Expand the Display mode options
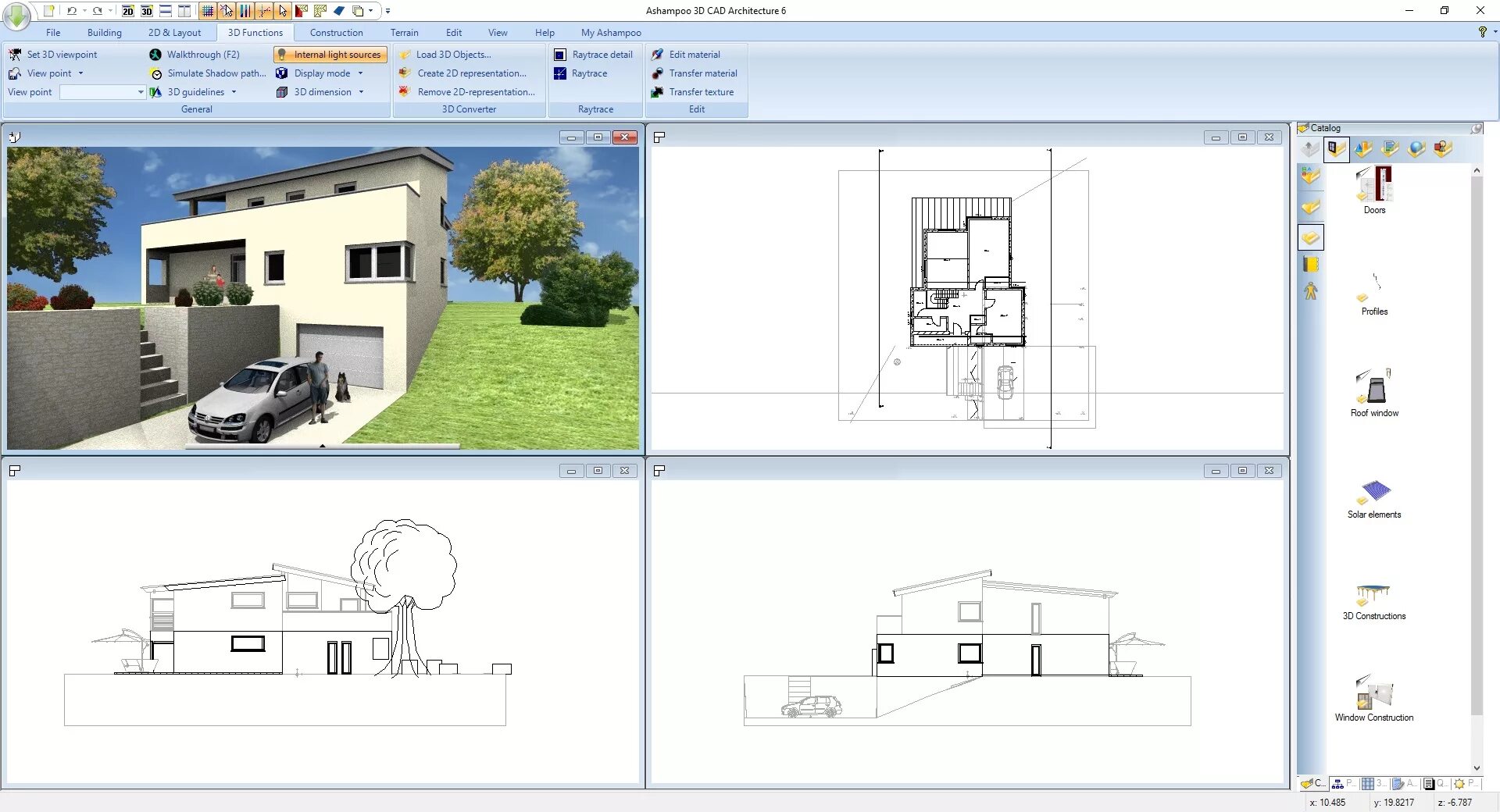Viewport: 1500px width, 812px height. [361, 73]
